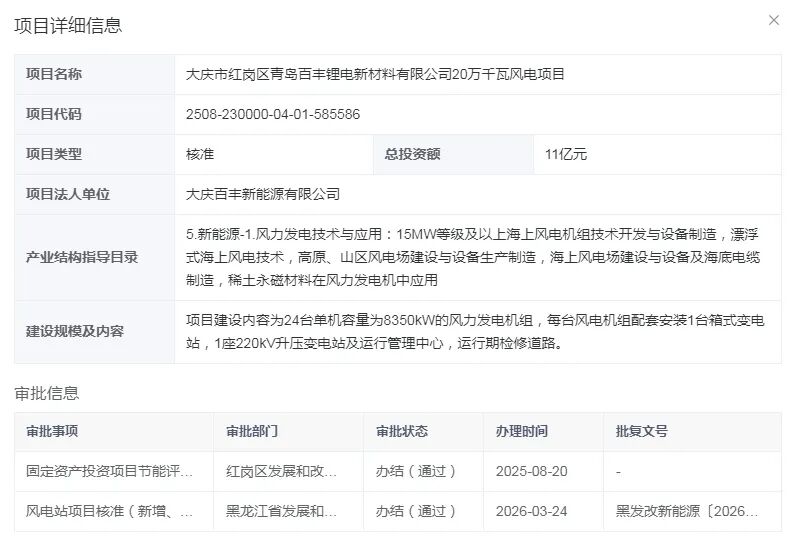The width and height of the screenshot is (797, 542).
Task: Click the 建设规模及内容 description text
Action: pyautogui.click(x=475, y=332)
